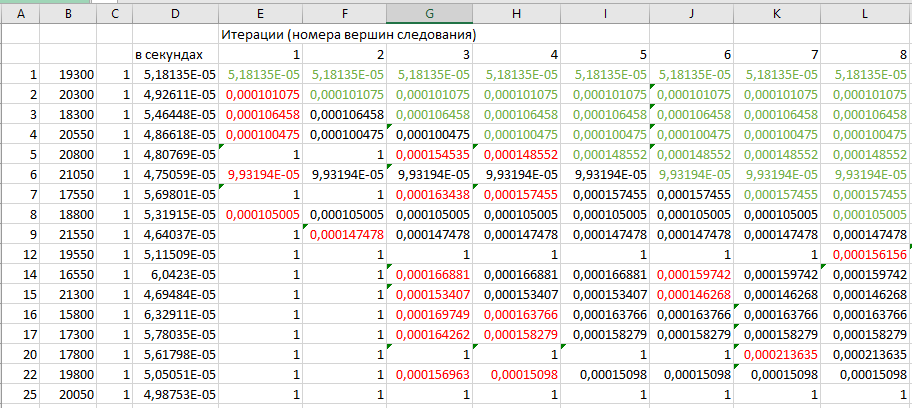This screenshot has height=408, width=912.
Task: Click red cell 0,000159742 in column J
Action: pos(692,274)
